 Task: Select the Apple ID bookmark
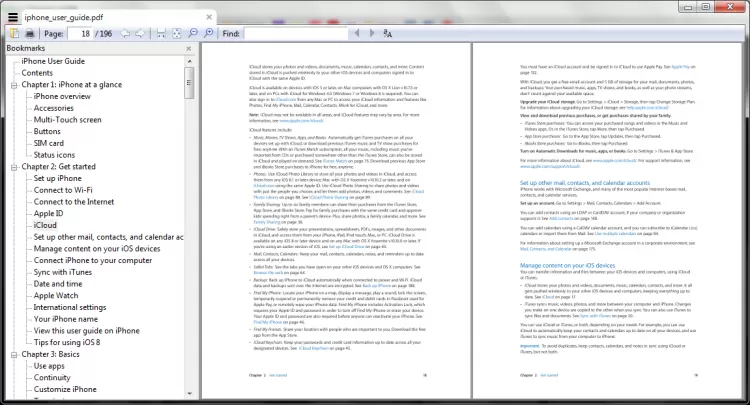pos(48,213)
